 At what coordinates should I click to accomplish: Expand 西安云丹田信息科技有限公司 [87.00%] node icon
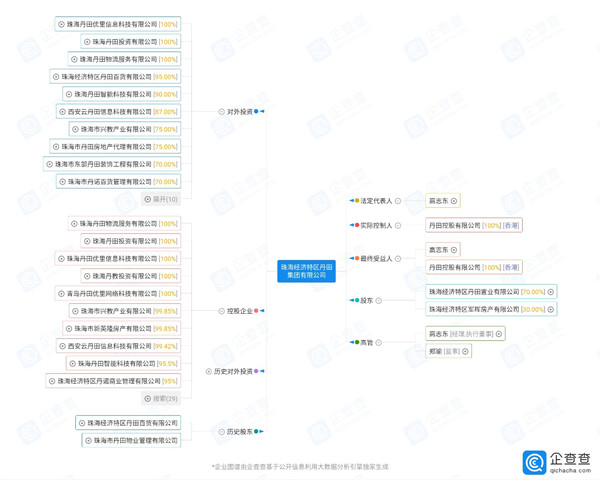click(62, 112)
